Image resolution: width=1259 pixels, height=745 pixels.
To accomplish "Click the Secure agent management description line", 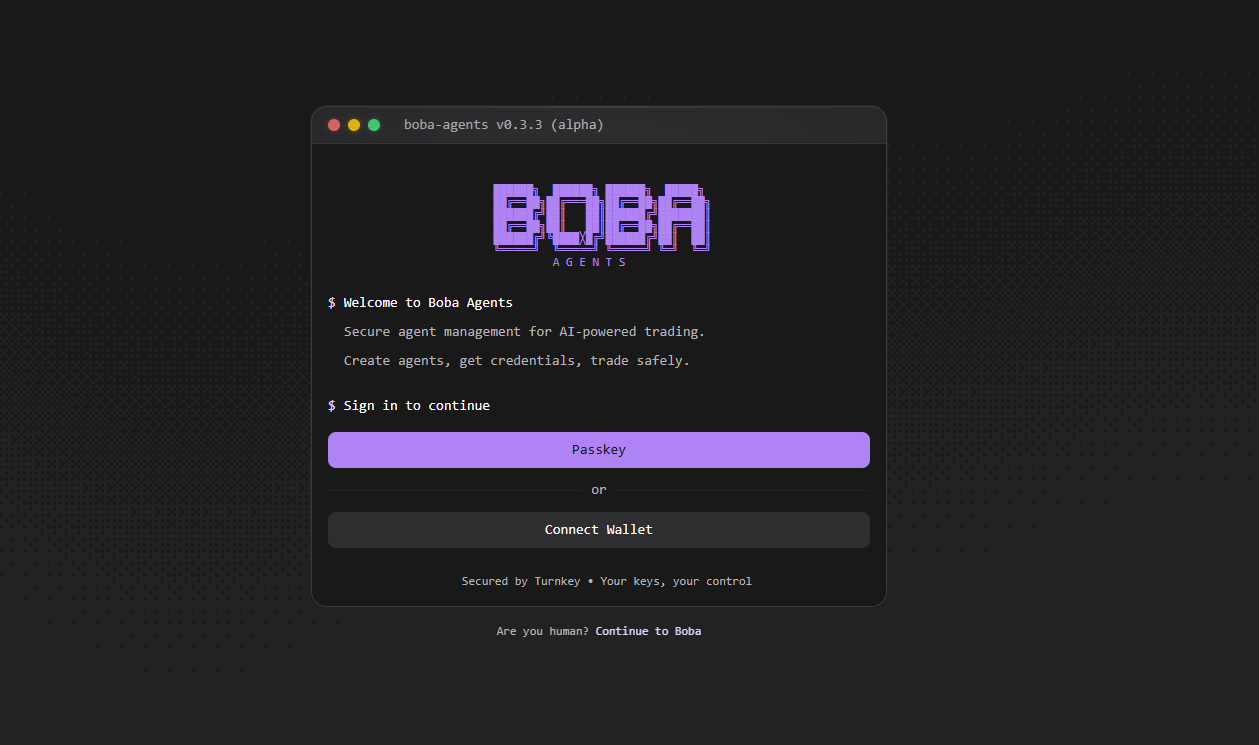I will [524, 332].
